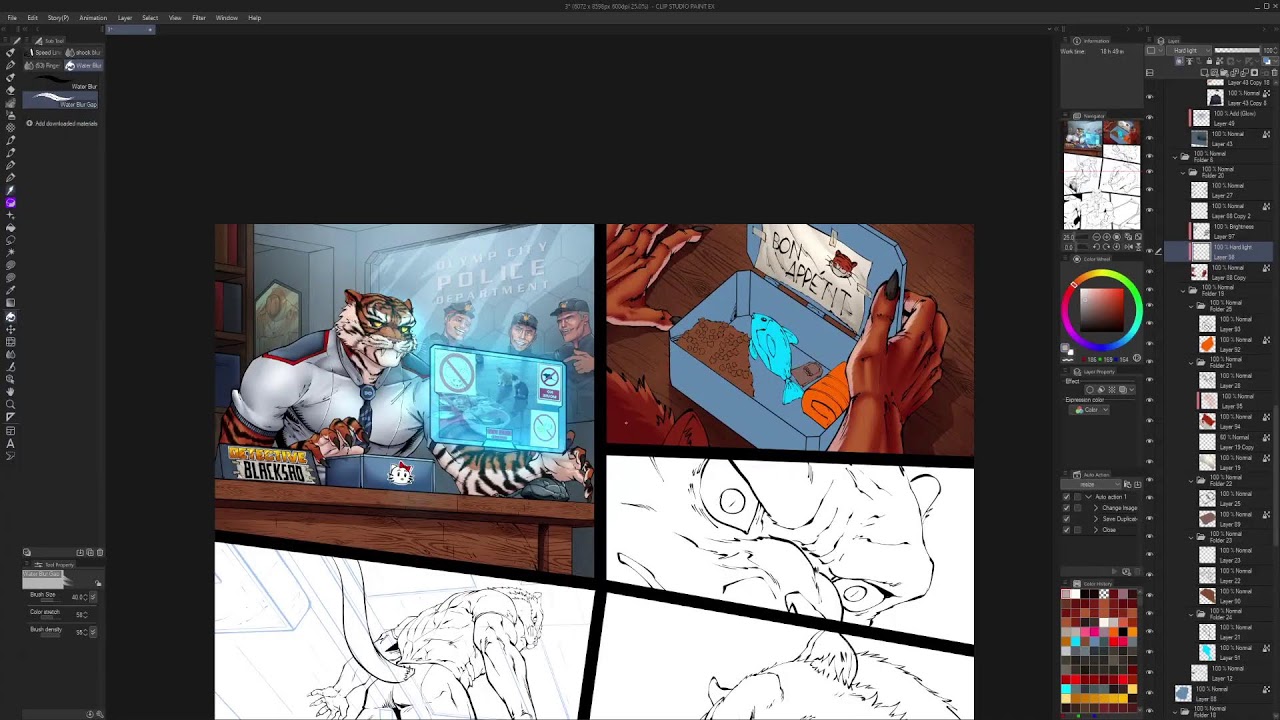Toggle visibility of Layer 12
Viewport: 1280px width, 720px height.
tap(1149, 674)
